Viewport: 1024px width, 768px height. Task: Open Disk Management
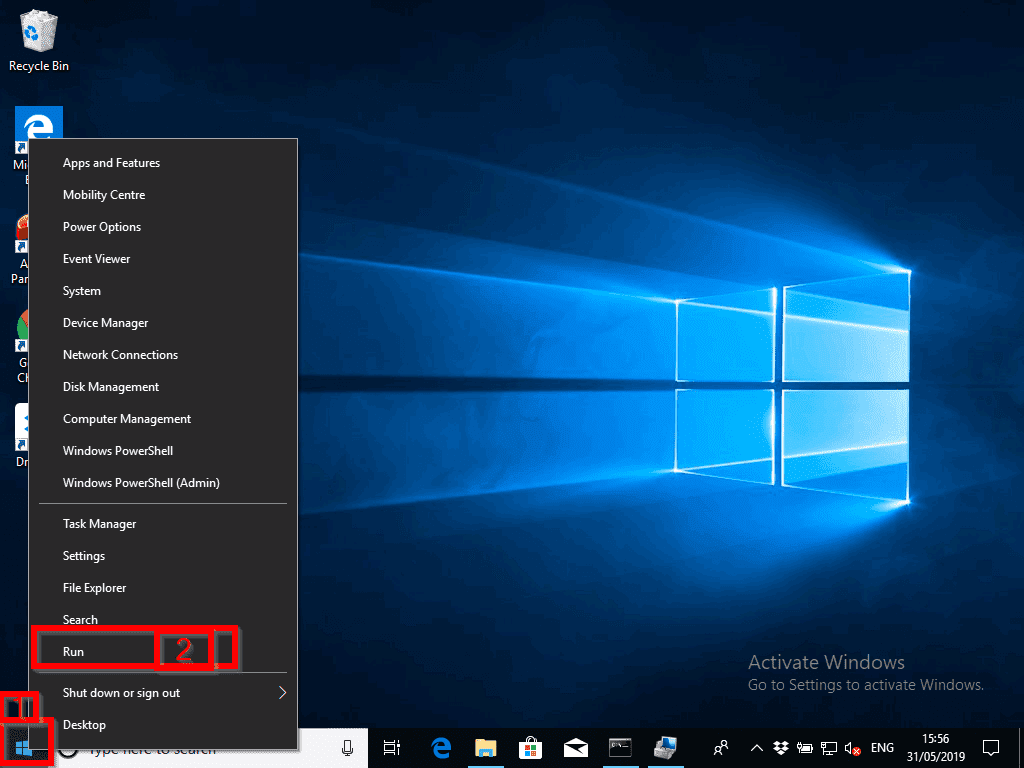pyautogui.click(x=163, y=387)
